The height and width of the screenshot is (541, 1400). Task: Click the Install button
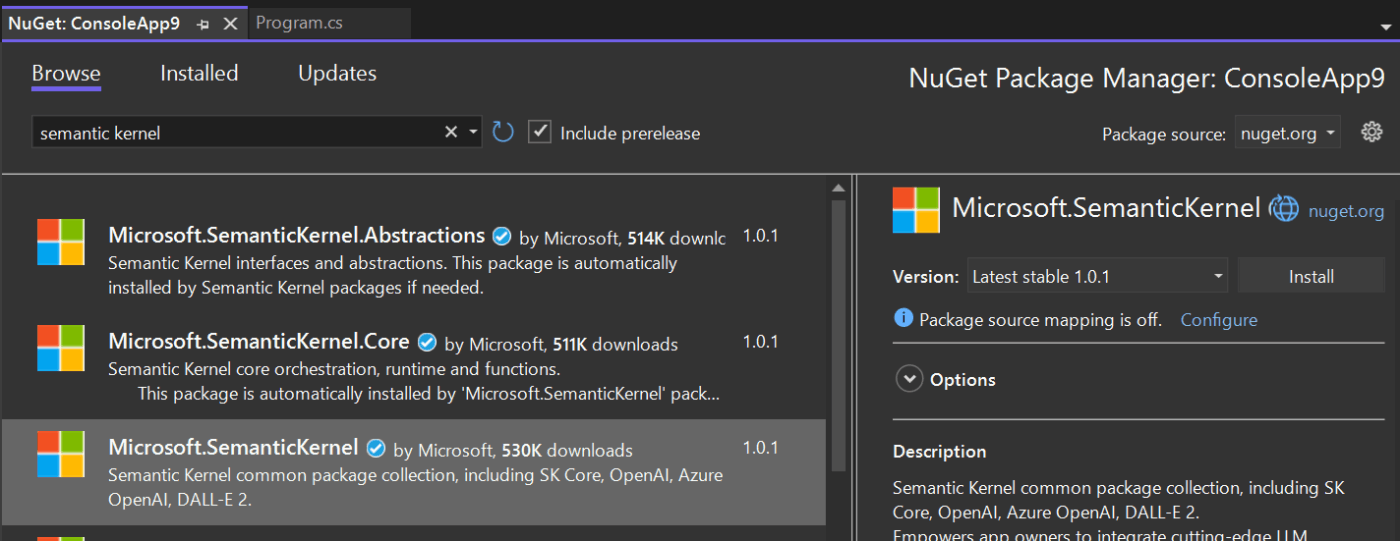point(1311,277)
